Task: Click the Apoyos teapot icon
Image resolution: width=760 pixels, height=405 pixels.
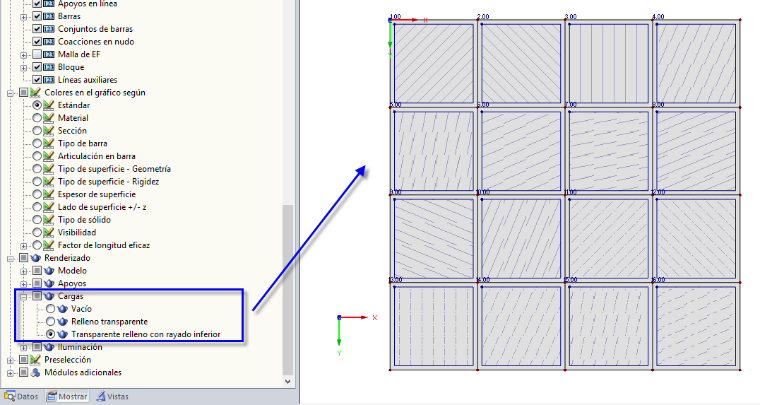Action: (x=49, y=283)
